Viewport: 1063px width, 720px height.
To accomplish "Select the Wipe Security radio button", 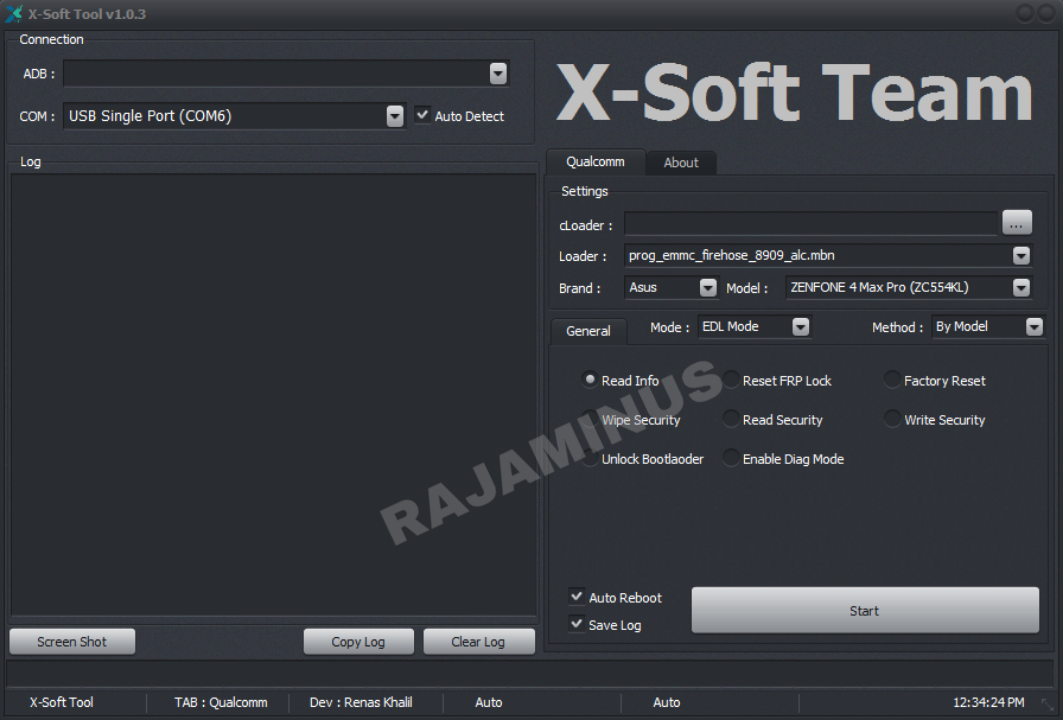I will click(590, 419).
